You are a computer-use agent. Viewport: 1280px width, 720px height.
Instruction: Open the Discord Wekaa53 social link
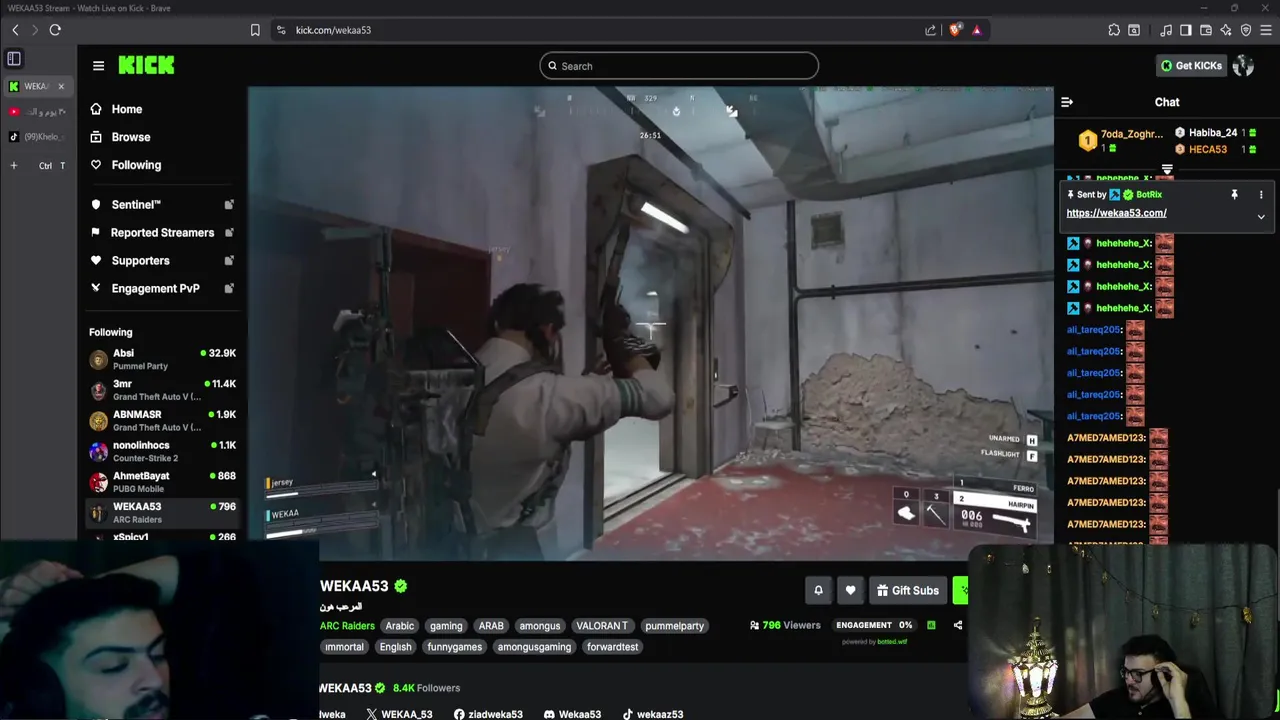(x=572, y=714)
